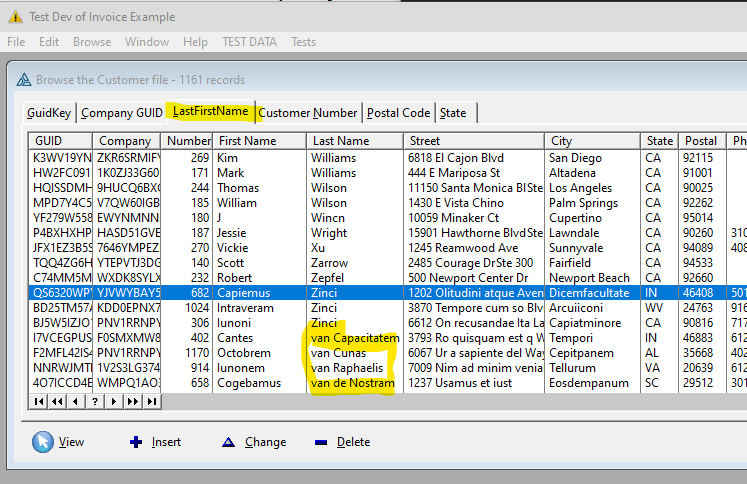Open the Tests menu
The height and width of the screenshot is (484, 747).
(303, 42)
